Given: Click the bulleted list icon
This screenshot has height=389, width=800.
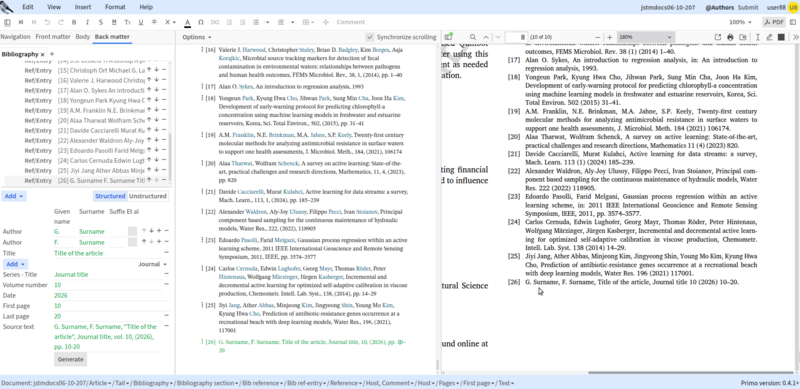Looking at the screenshot, I should click(256, 22).
